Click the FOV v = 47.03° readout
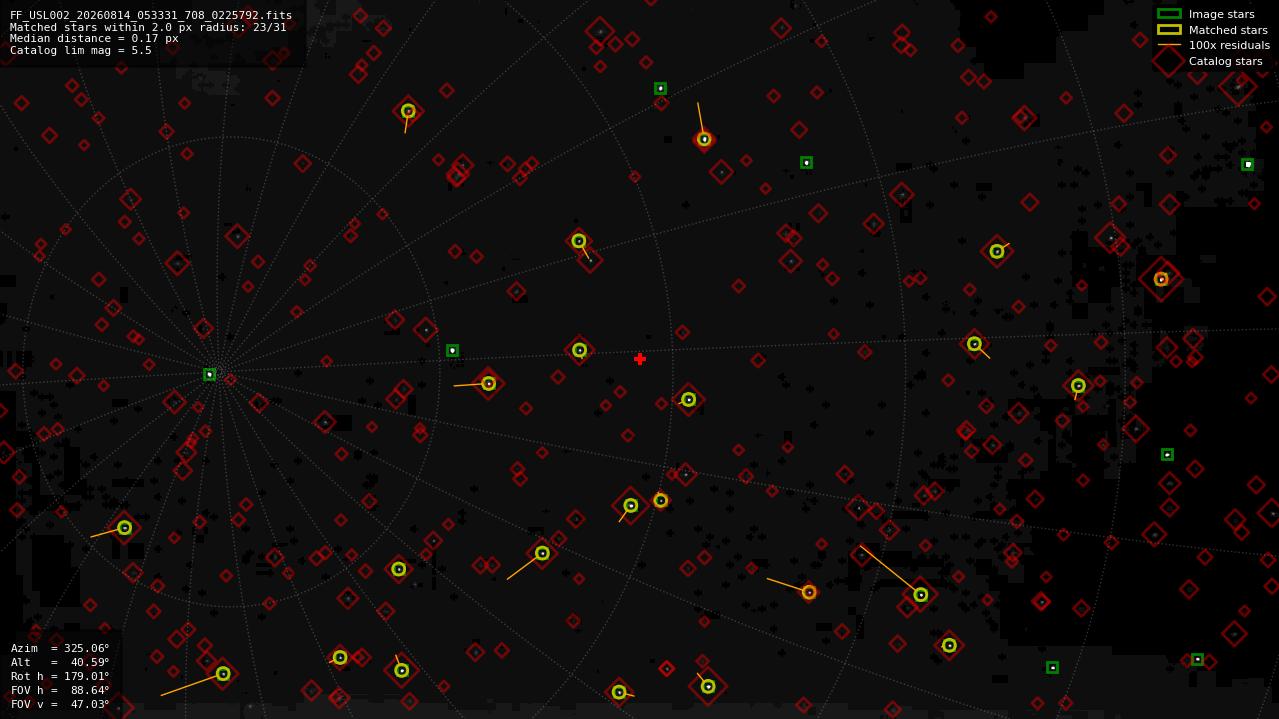The width and height of the screenshot is (1279, 719). point(60,704)
